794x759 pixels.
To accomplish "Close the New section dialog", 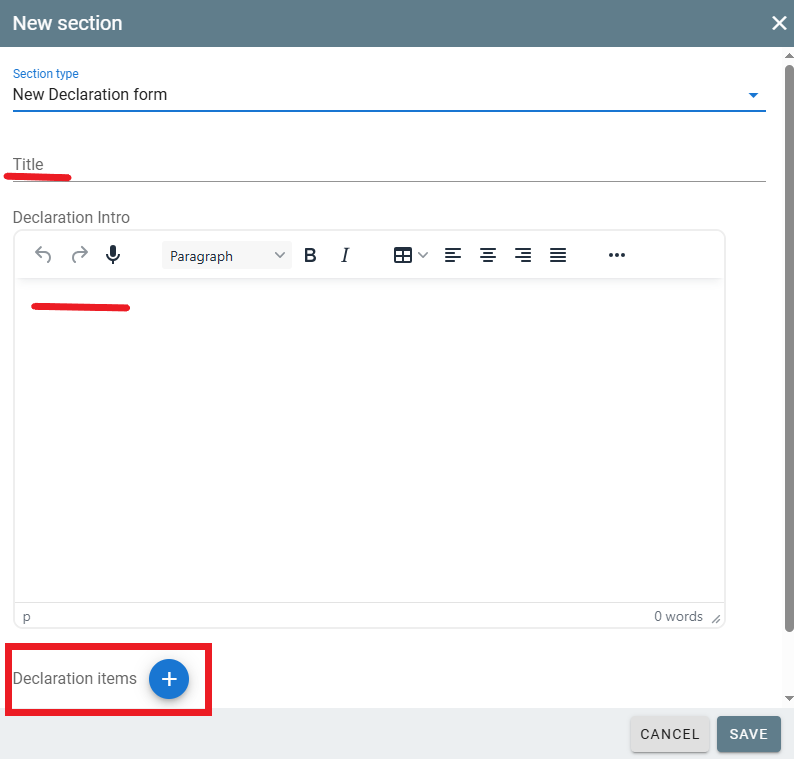I will (x=779, y=23).
